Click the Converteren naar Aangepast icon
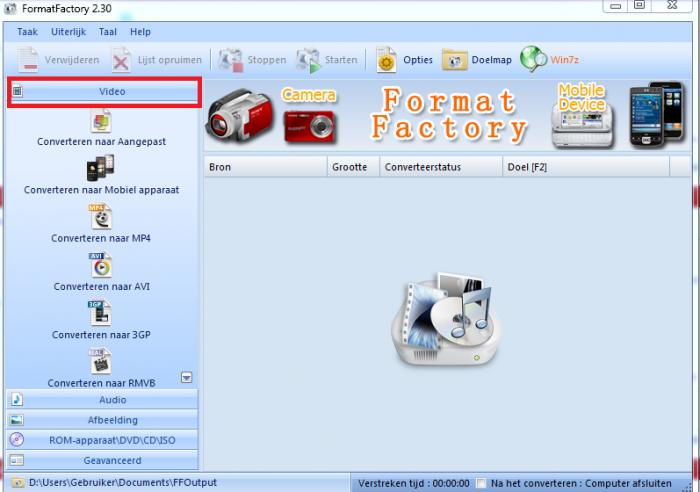The image size is (700, 492). coord(101,121)
